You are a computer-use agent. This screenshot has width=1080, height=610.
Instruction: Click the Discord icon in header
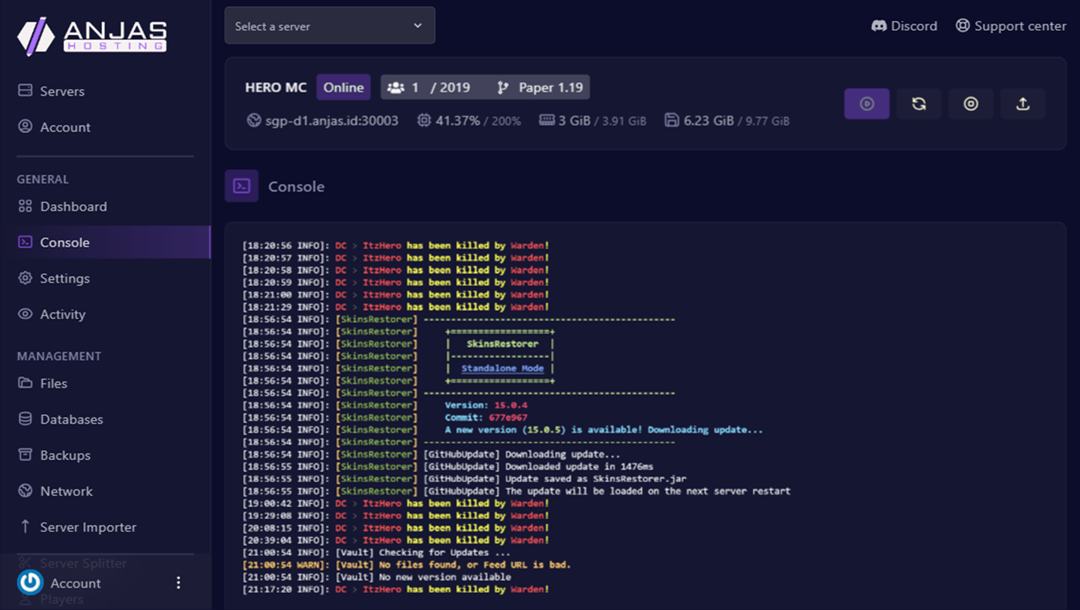pos(879,26)
